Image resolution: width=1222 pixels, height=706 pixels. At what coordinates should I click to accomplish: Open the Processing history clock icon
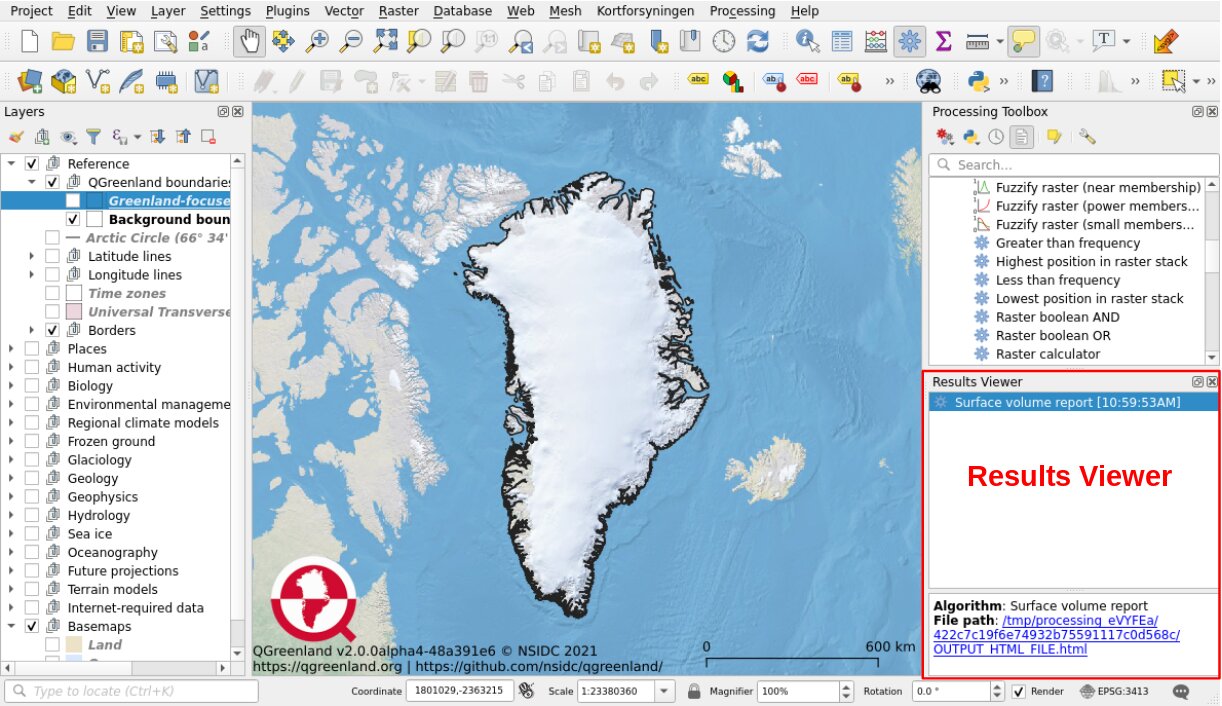pos(996,137)
